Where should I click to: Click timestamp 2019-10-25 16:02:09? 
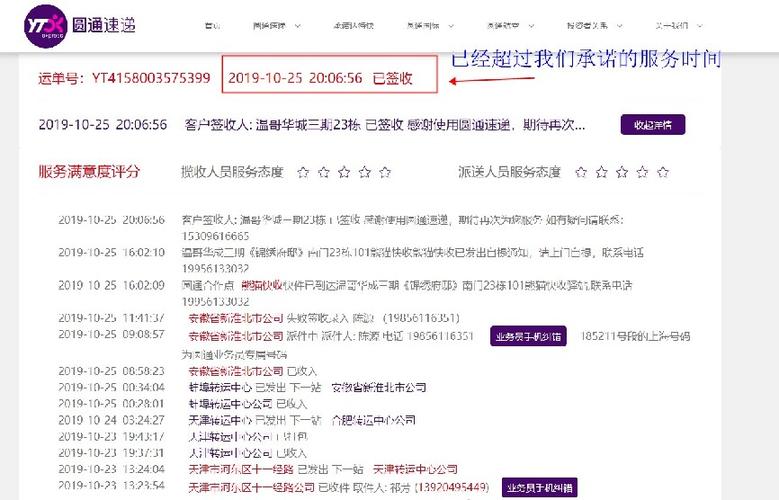pos(111,285)
